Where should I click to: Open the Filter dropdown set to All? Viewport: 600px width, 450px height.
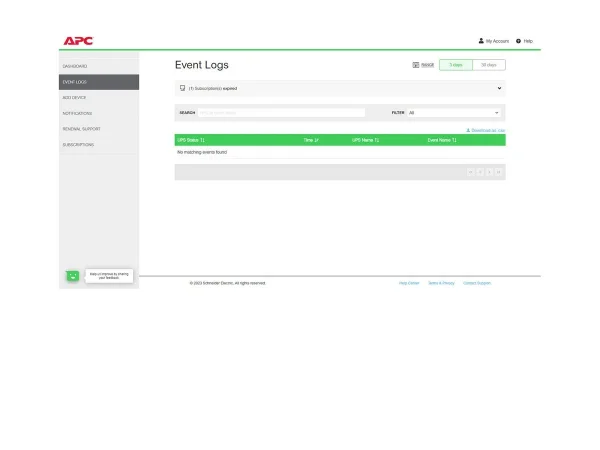point(454,113)
